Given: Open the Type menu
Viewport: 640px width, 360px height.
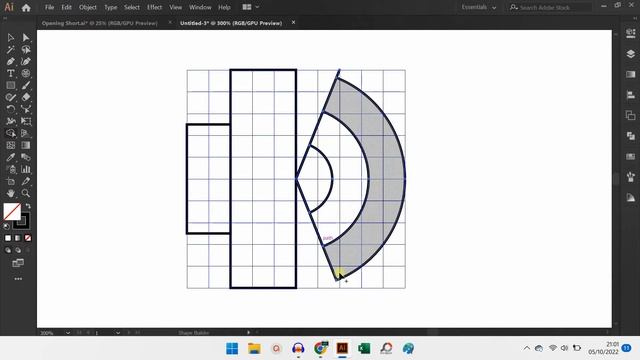Looking at the screenshot, I should [x=111, y=7].
